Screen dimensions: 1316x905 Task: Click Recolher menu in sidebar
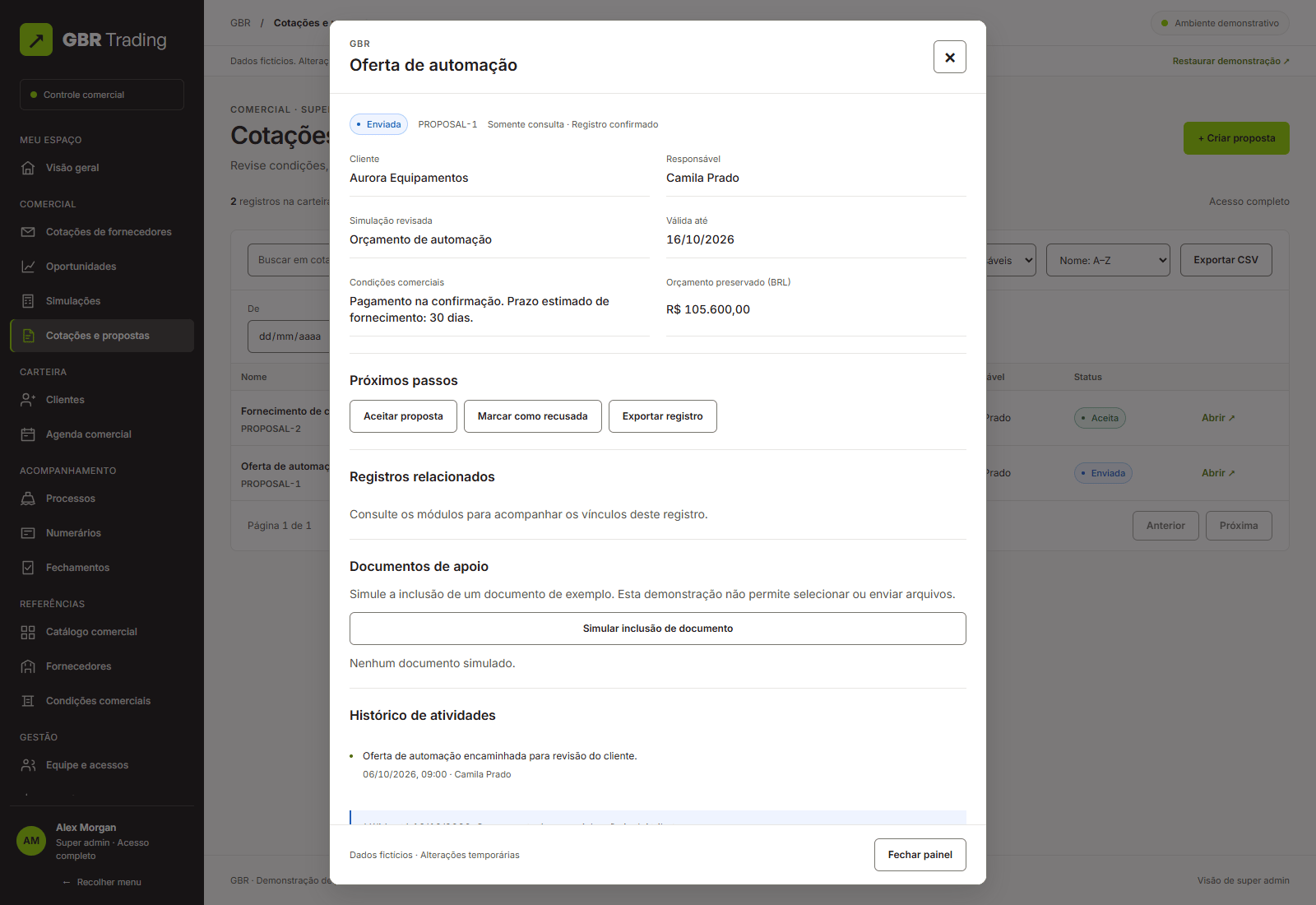(102, 882)
